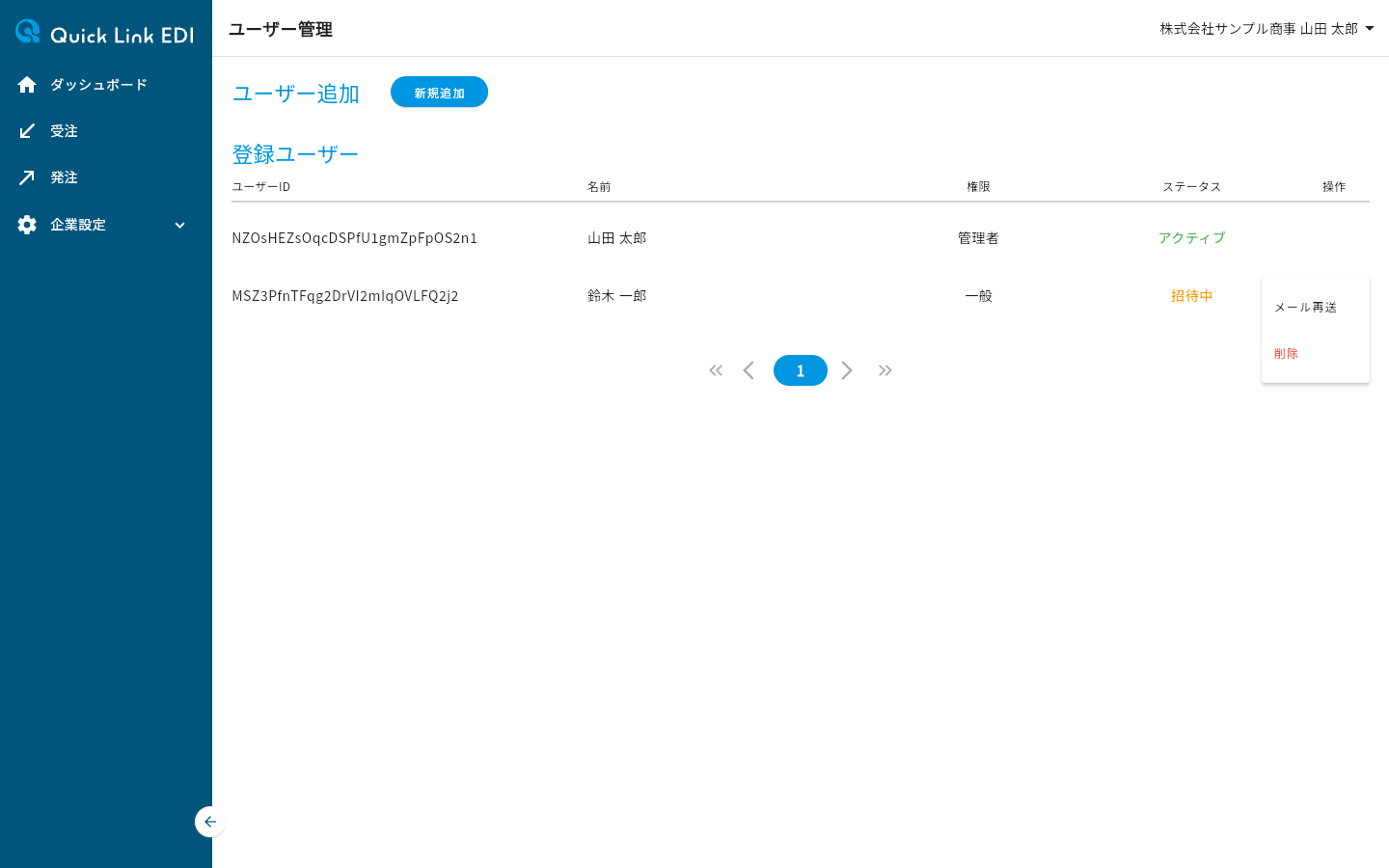This screenshot has height=868, width=1389.
Task: Jump to last page double-right arrows
Action: coord(885,370)
